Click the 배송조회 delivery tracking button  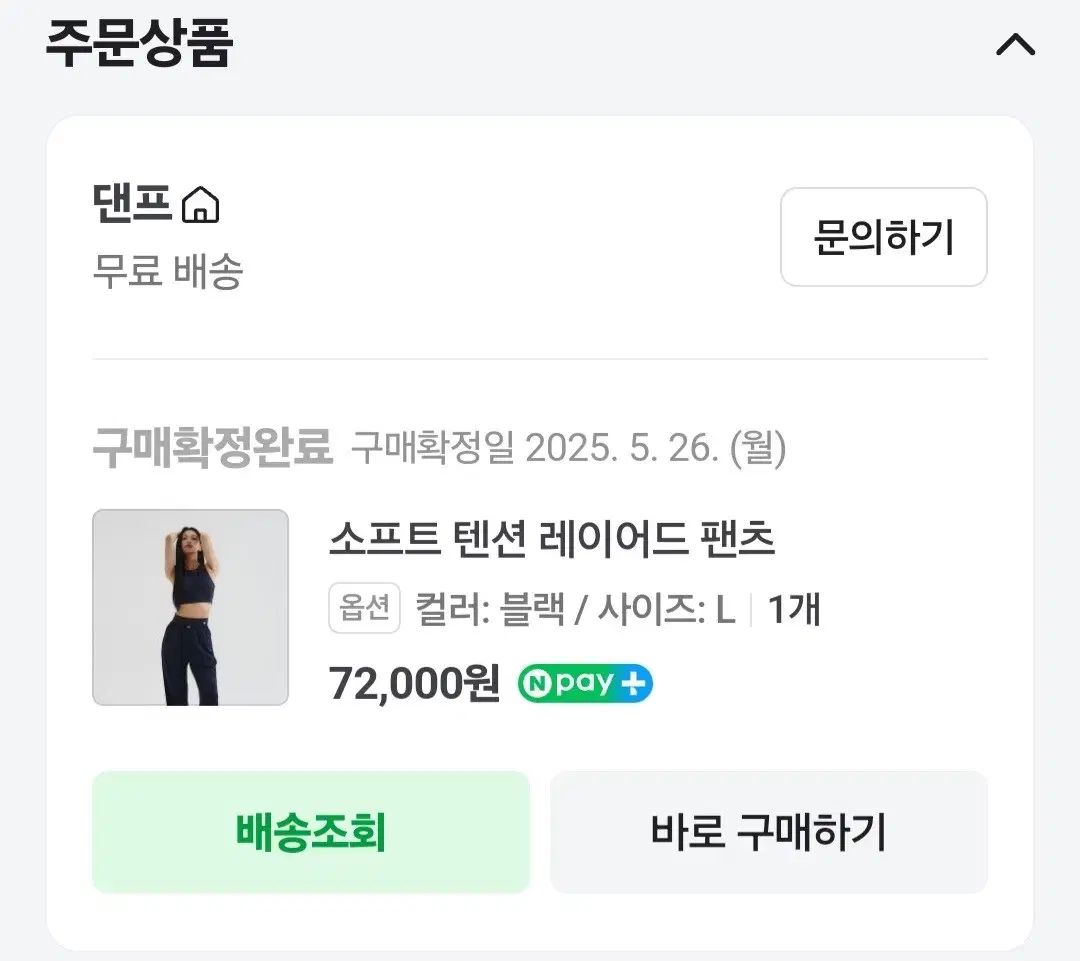coord(310,831)
